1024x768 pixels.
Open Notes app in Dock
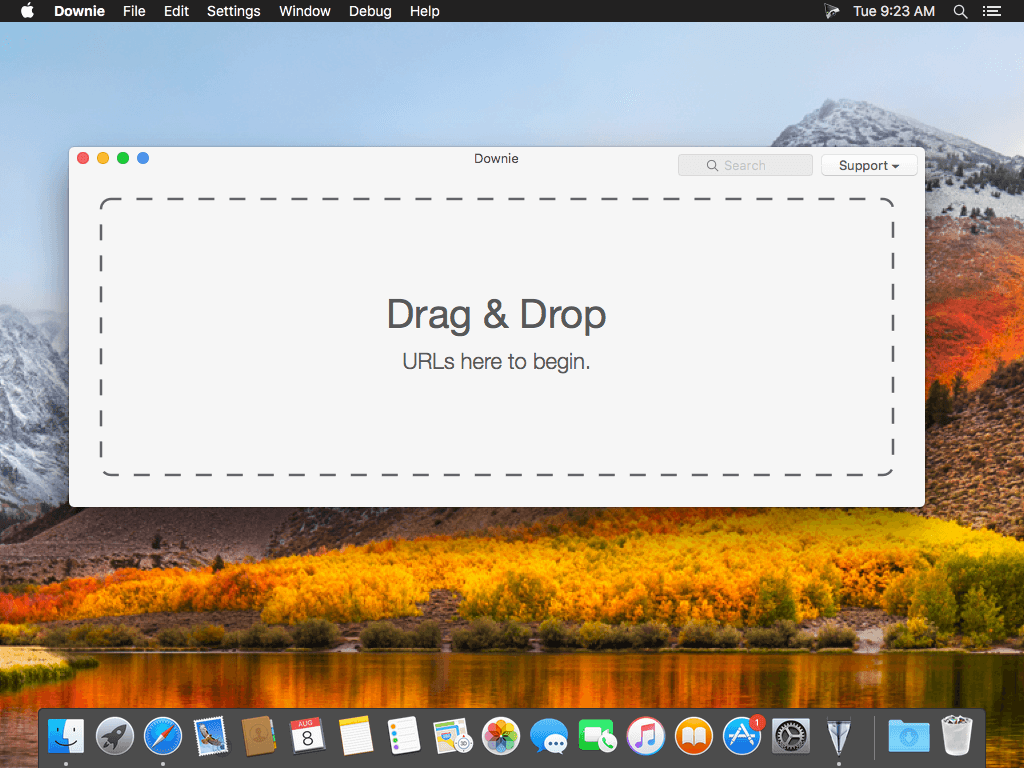coord(356,736)
